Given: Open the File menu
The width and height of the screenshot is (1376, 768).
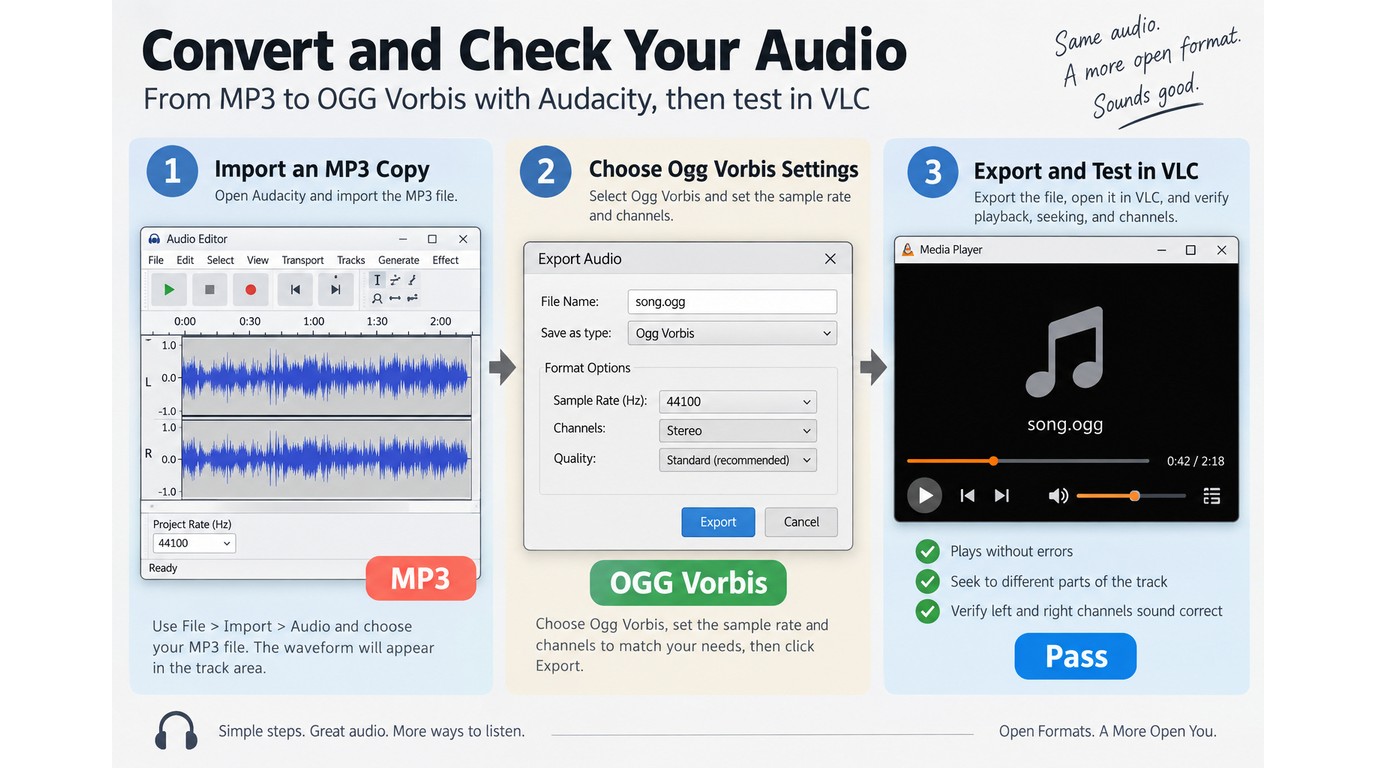Looking at the screenshot, I should tap(156, 260).
